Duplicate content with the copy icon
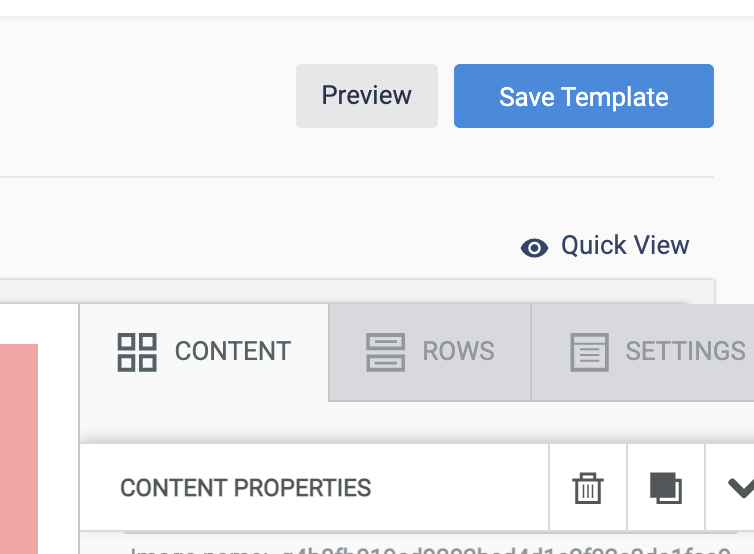Image resolution: width=754 pixels, height=554 pixels. click(x=666, y=488)
